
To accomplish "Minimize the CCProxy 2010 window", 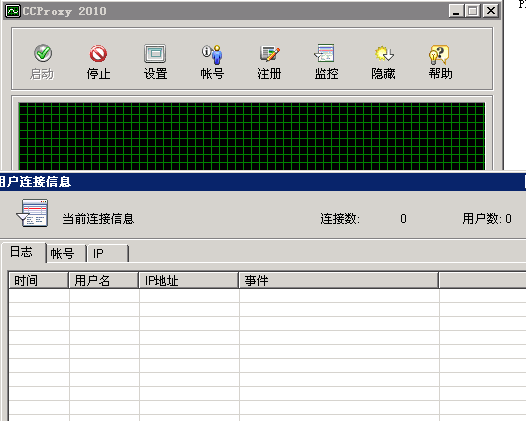I will pyautogui.click(x=456, y=11).
